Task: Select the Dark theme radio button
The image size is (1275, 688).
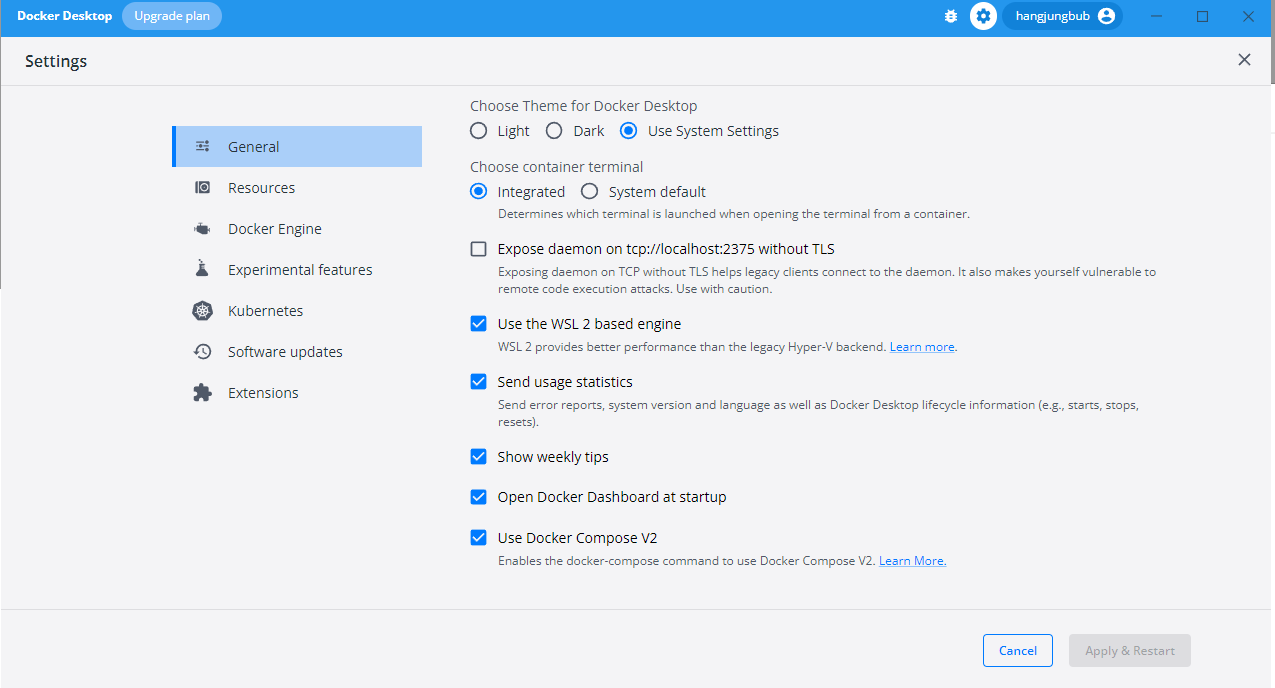Action: click(x=554, y=130)
